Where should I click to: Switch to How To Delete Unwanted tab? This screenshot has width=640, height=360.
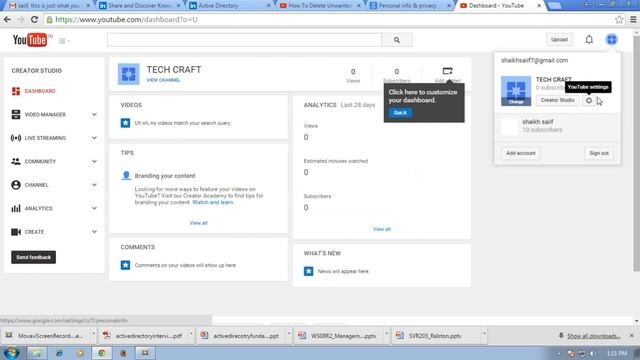tap(319, 6)
